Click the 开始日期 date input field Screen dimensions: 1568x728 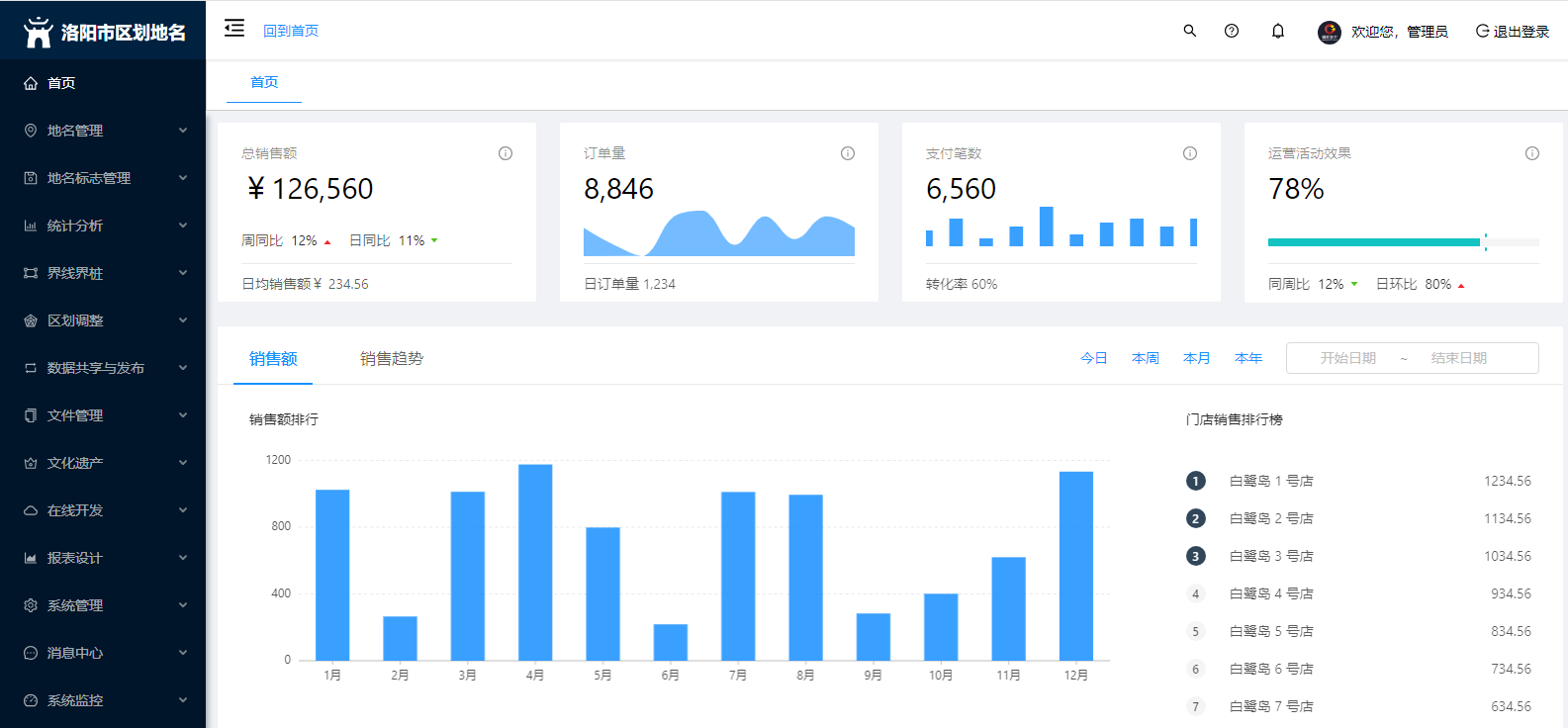(1347, 358)
